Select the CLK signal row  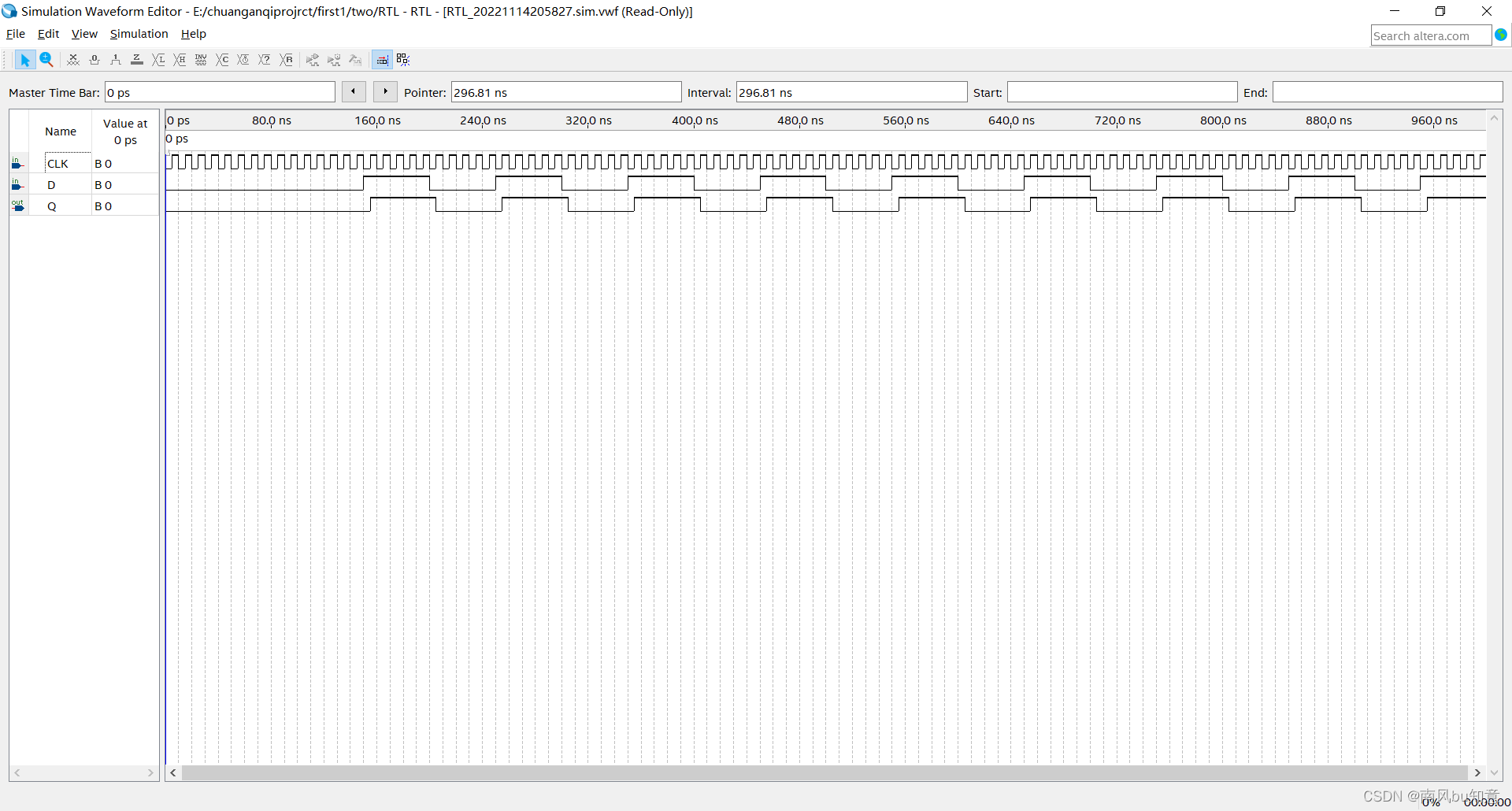click(x=84, y=163)
